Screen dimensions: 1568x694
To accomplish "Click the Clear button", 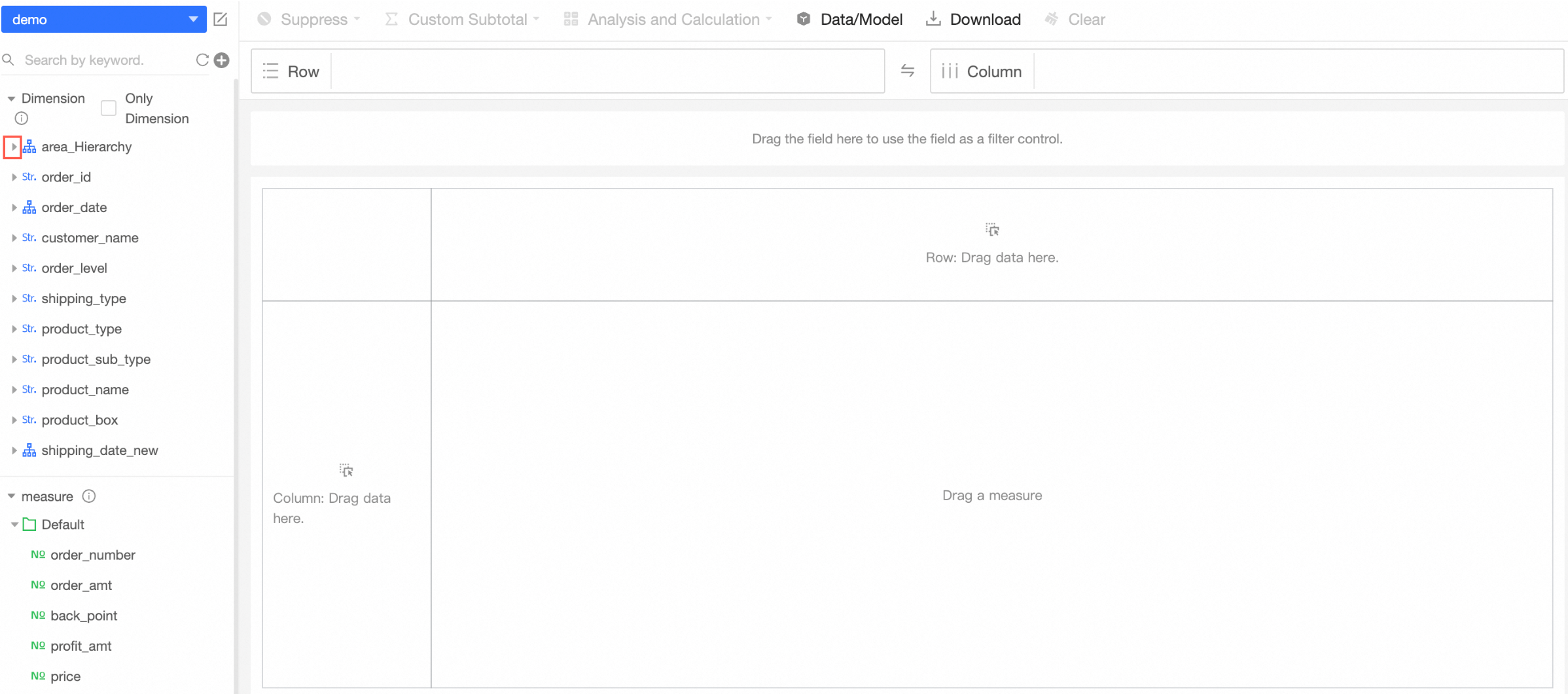I will coord(1075,20).
